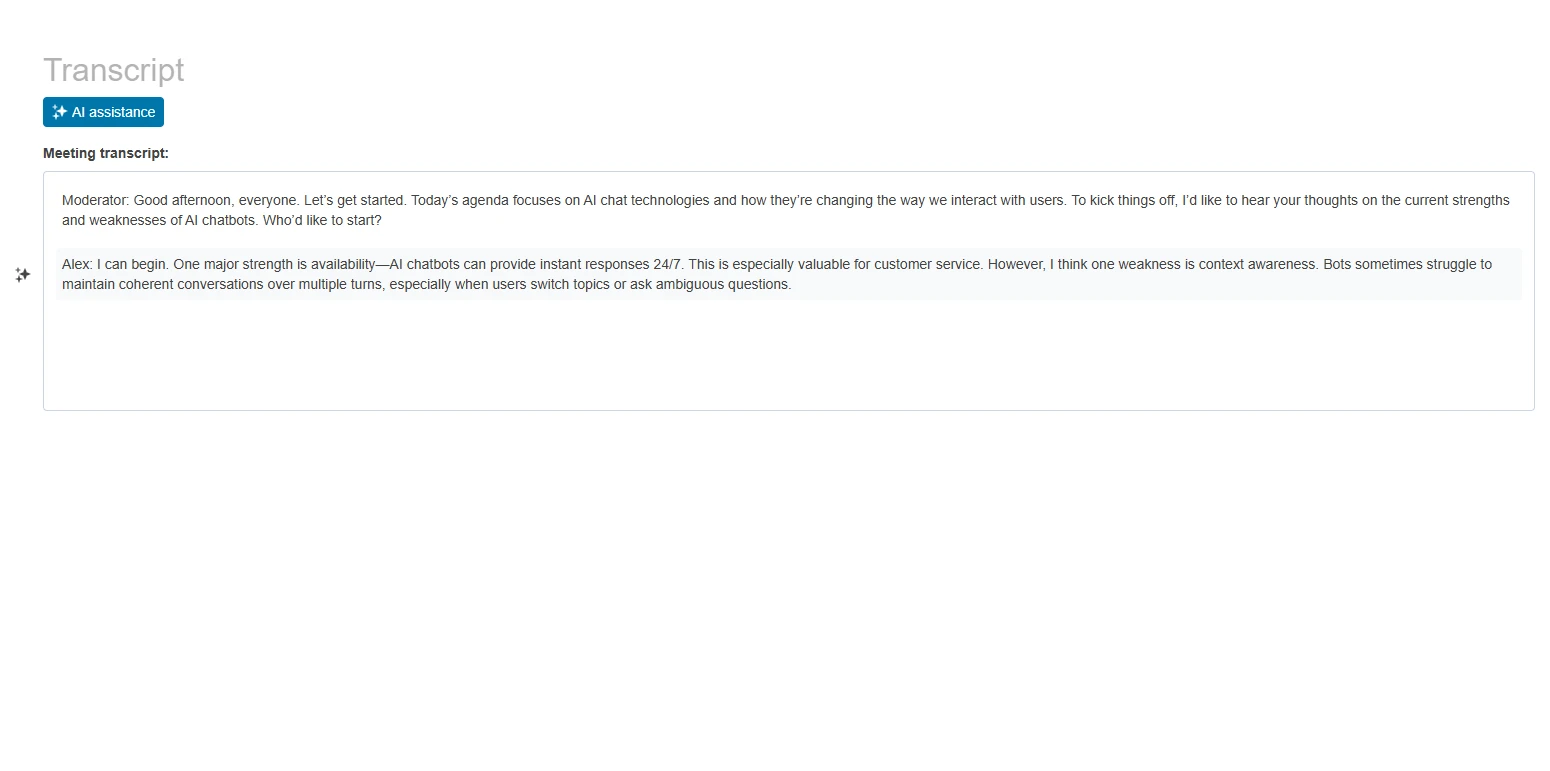The image size is (1550, 771).
Task: Click the Moderator's opening paragraph
Action: (700, 210)
